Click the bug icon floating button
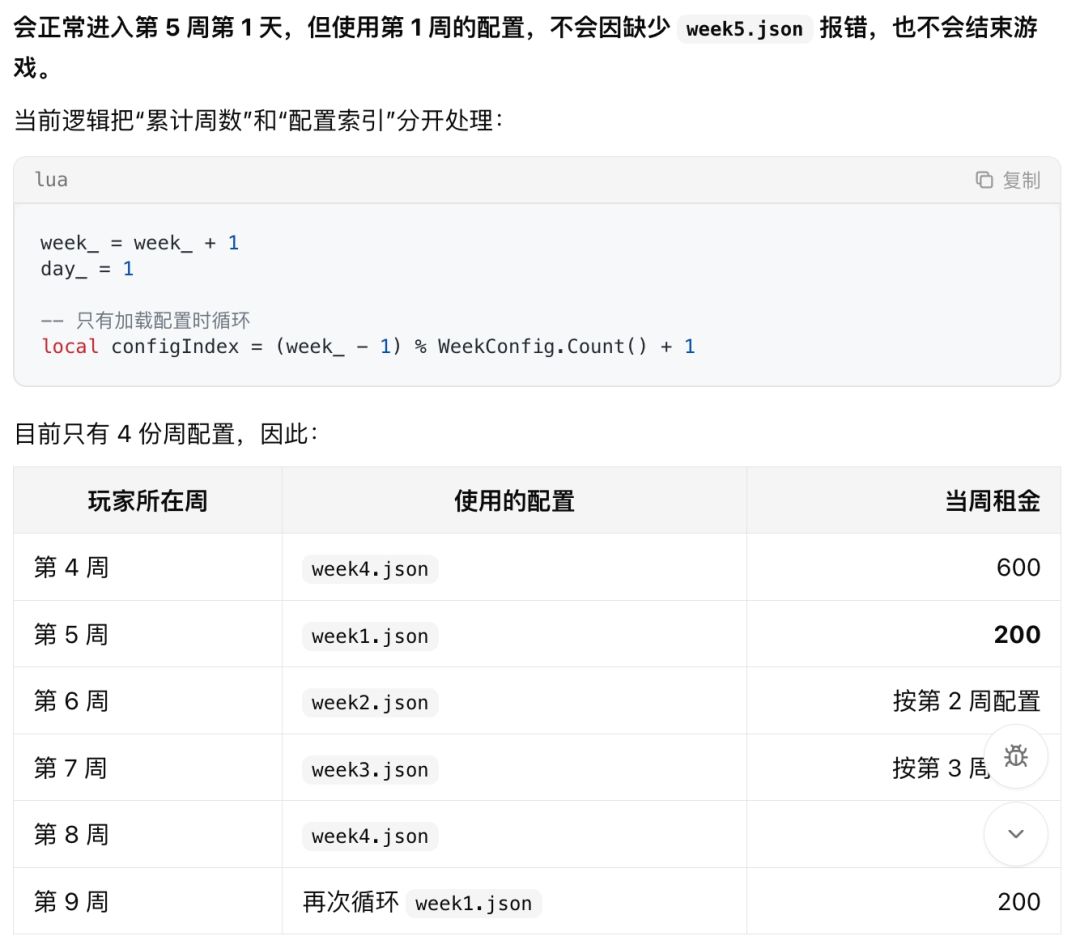The image size is (1080, 949). coord(1016,755)
